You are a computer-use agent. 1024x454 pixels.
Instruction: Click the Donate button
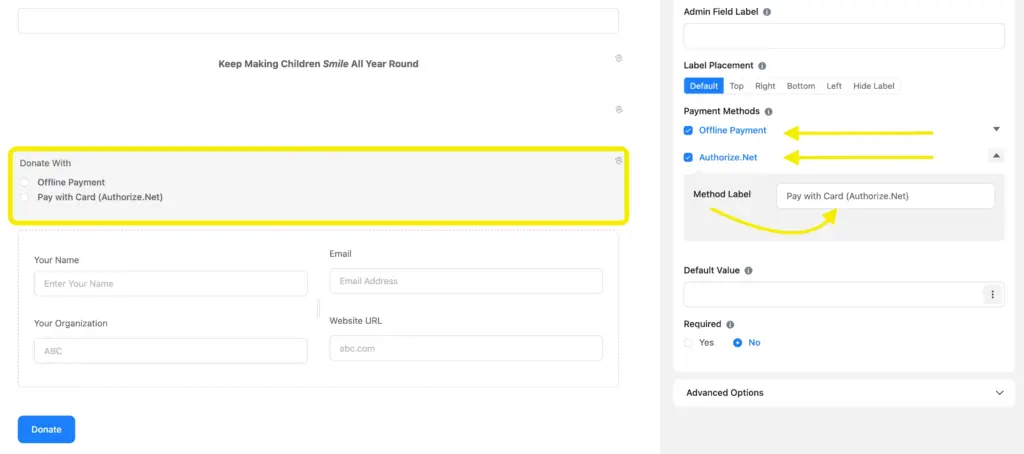coord(46,429)
